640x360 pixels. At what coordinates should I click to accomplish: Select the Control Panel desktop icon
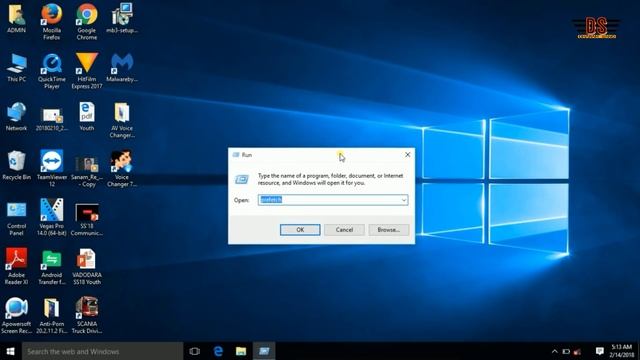(x=16, y=218)
